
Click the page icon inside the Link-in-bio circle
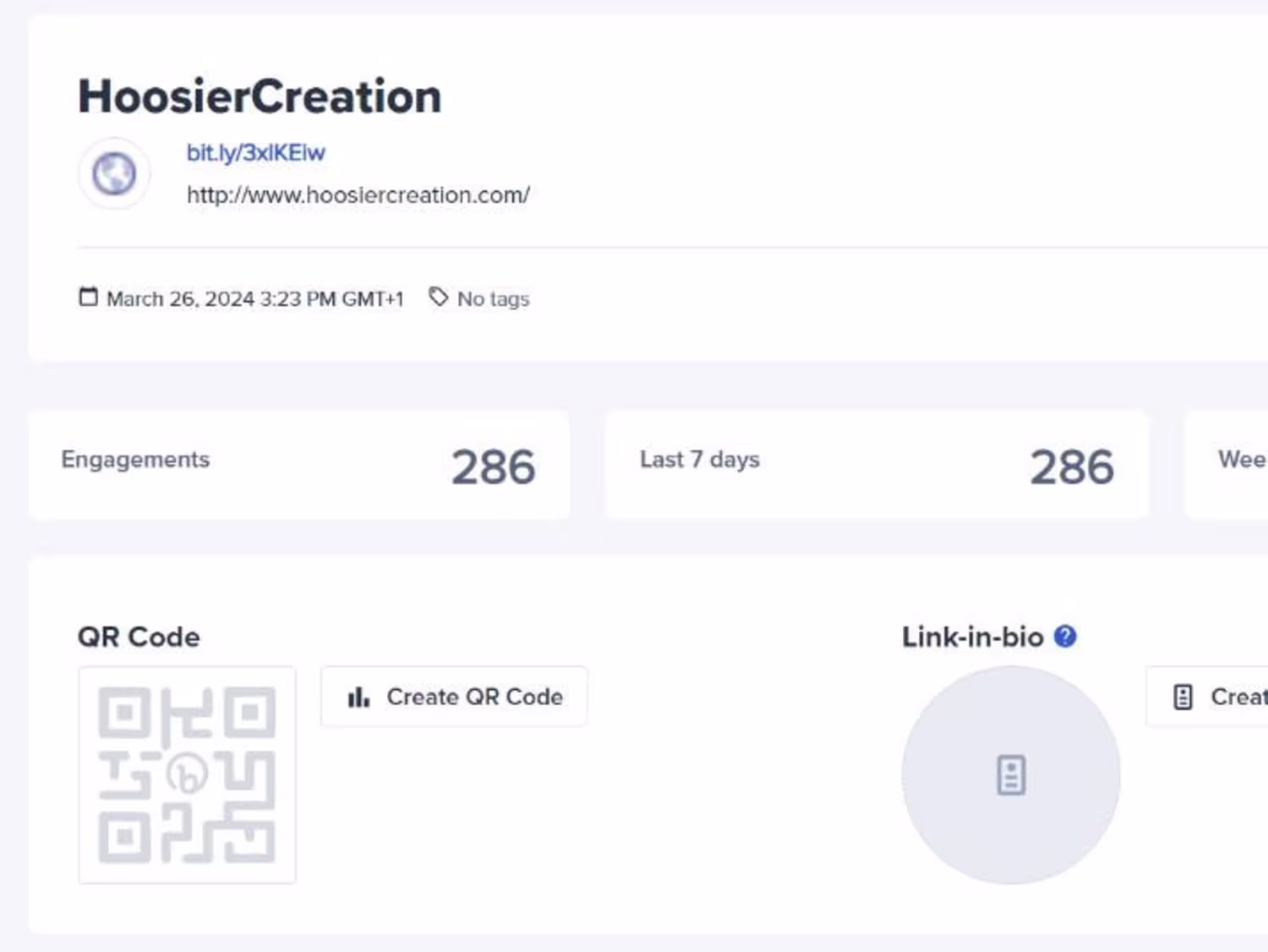(x=1011, y=774)
